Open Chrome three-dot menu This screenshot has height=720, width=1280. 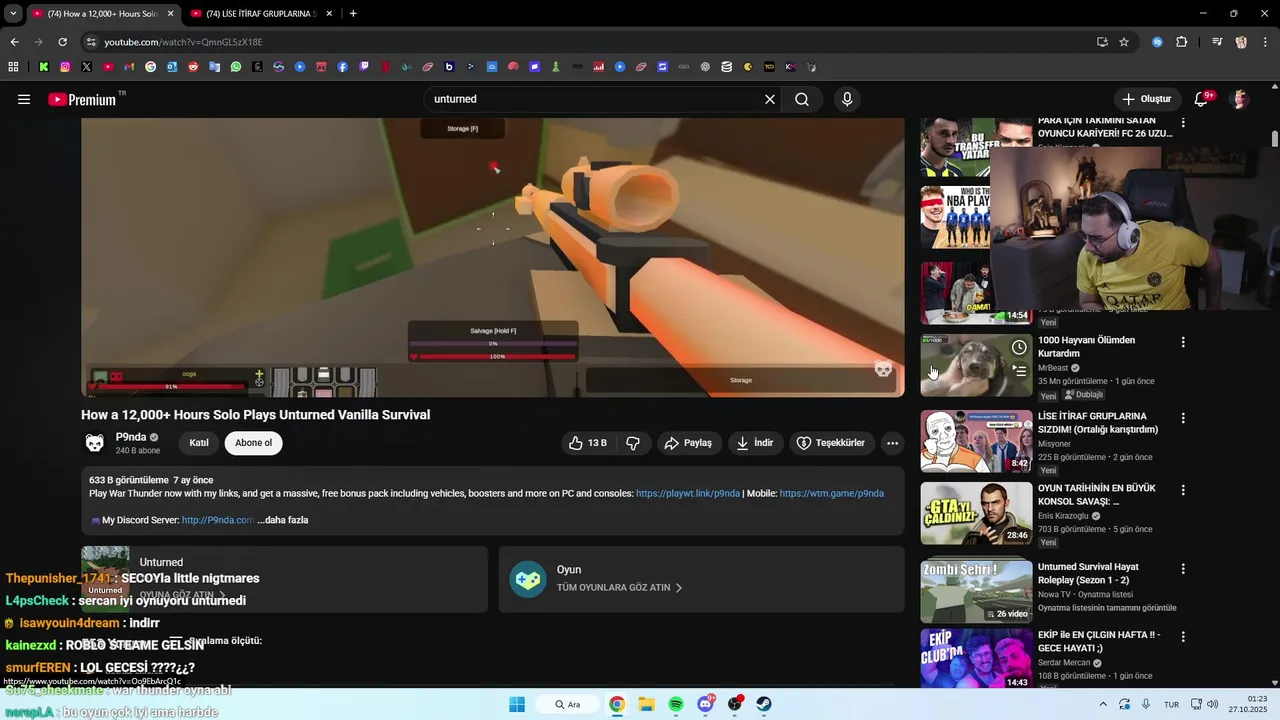coord(1264,42)
